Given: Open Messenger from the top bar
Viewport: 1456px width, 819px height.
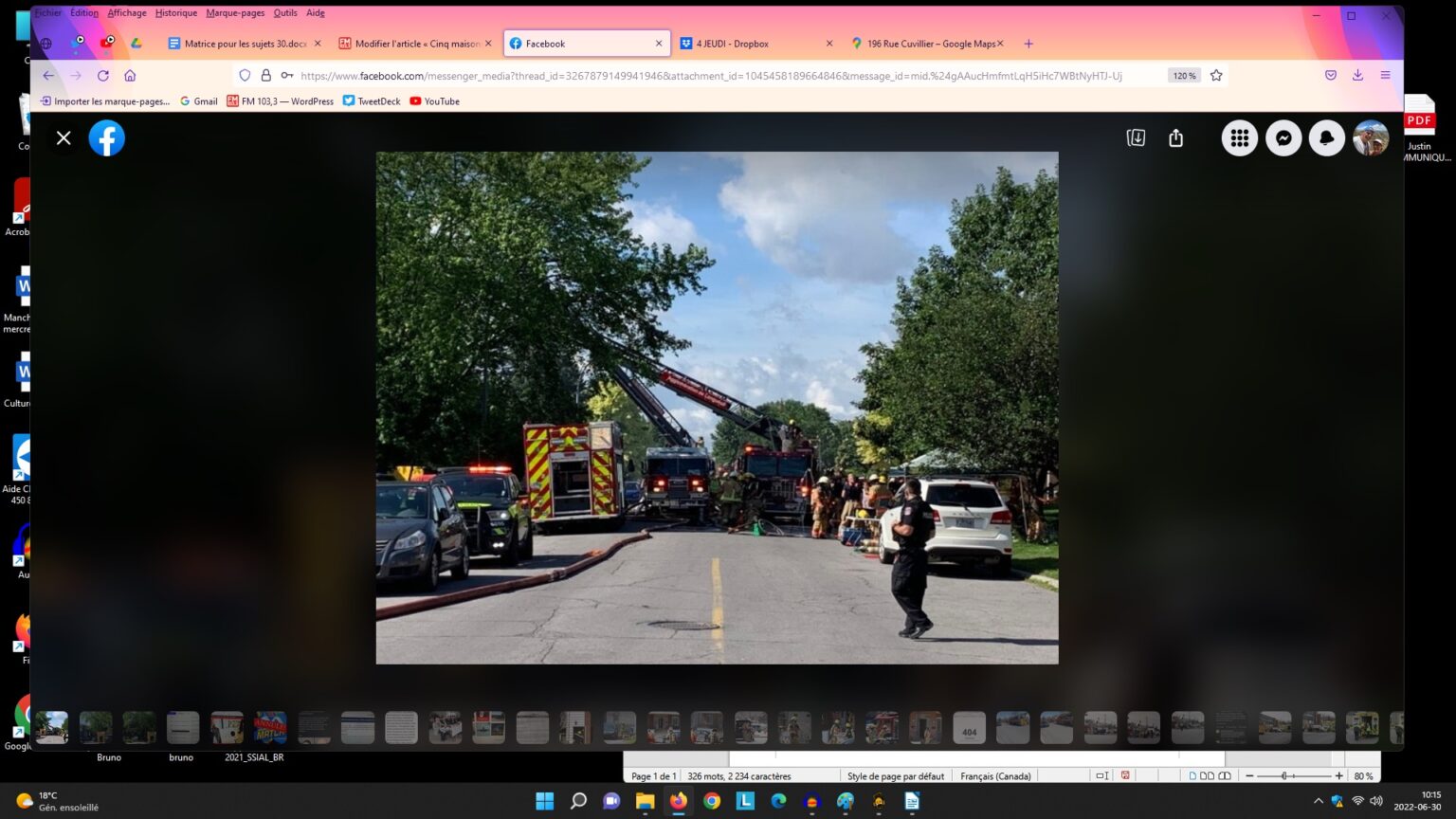Looking at the screenshot, I should click(1283, 138).
